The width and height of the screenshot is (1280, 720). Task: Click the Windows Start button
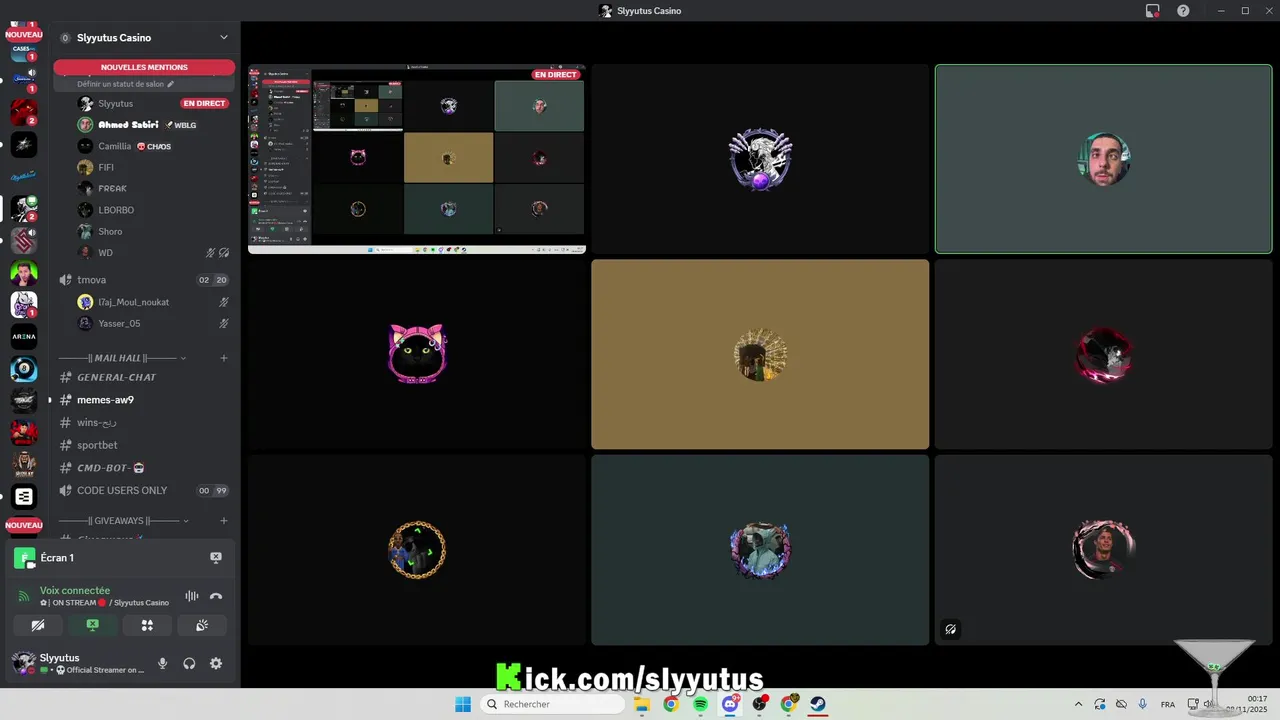(463, 704)
